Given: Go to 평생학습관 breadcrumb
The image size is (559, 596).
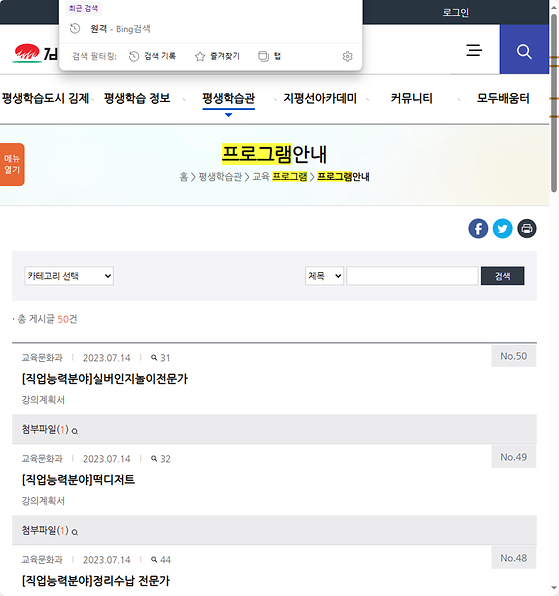Looking at the screenshot, I should click(220, 177).
